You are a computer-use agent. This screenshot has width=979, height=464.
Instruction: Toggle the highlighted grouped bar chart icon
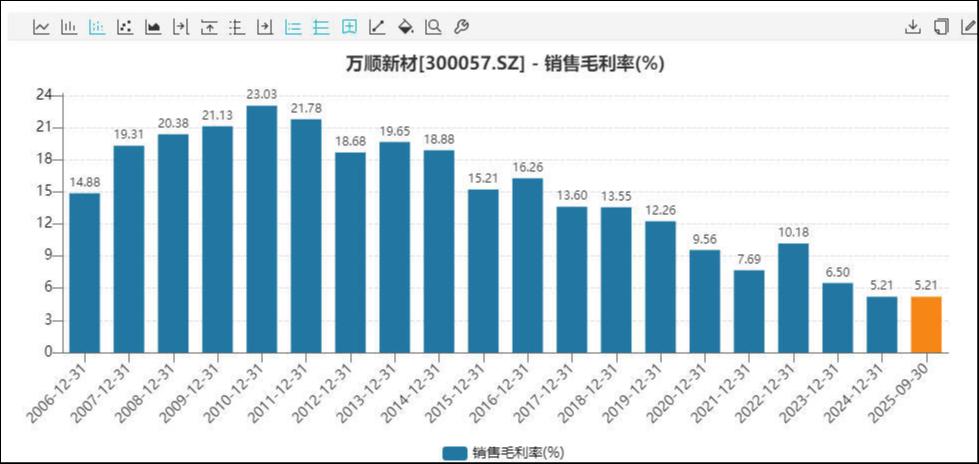97,27
